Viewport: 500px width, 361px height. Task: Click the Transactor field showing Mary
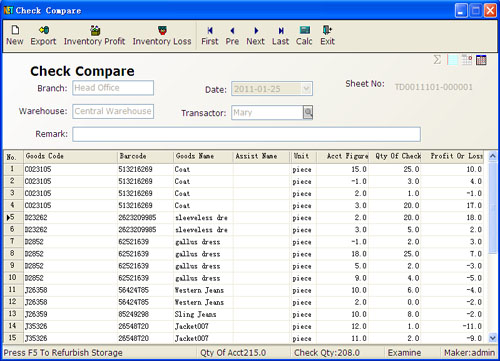tap(267, 113)
